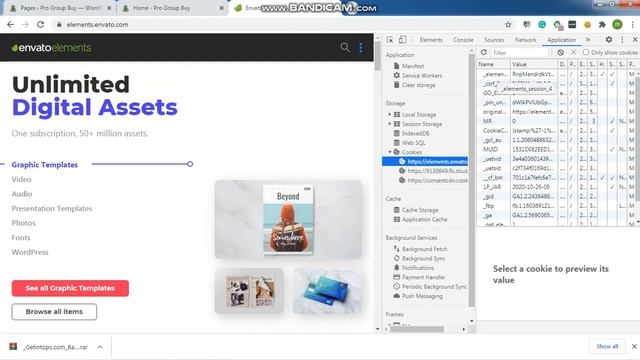Click the Video category link

click(x=21, y=179)
